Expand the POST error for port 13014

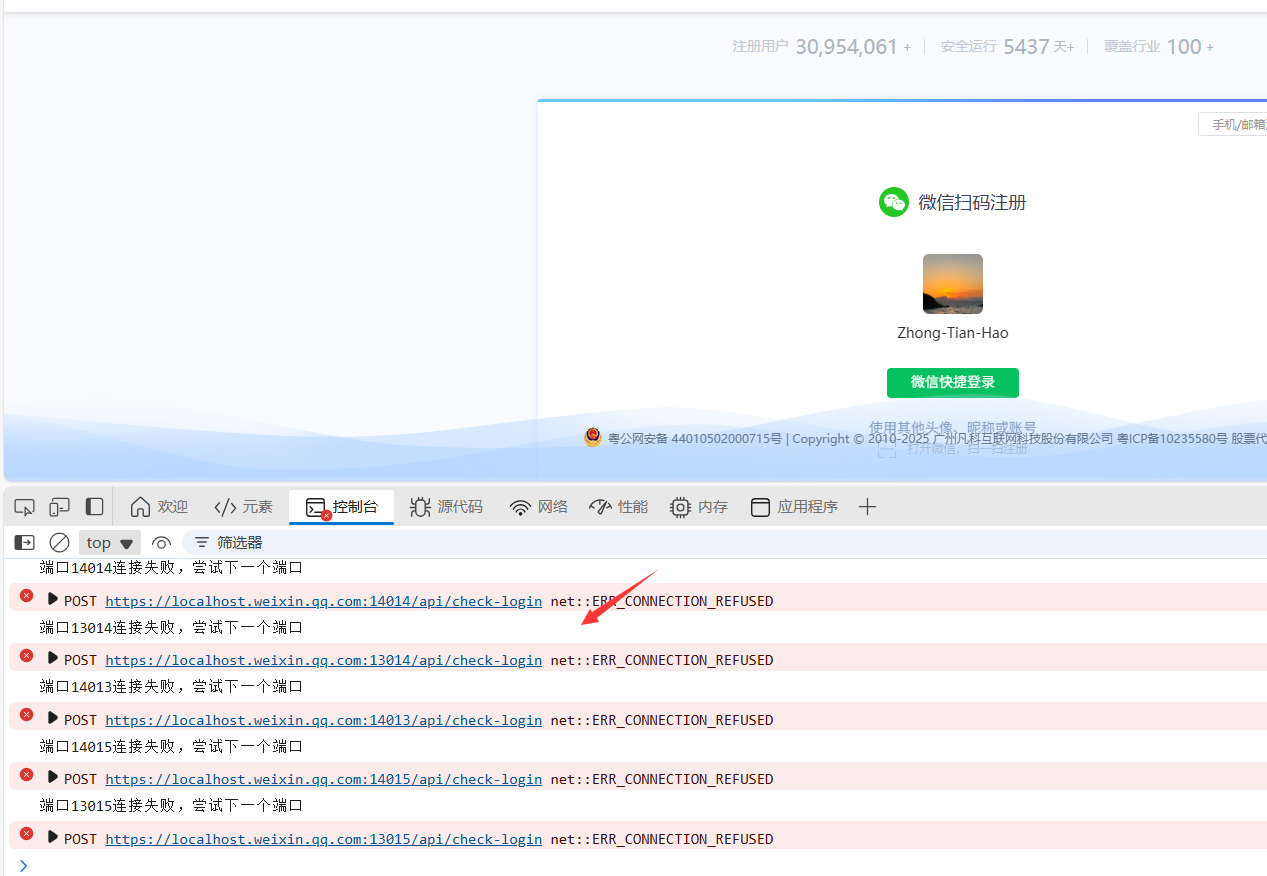pyautogui.click(x=53, y=657)
